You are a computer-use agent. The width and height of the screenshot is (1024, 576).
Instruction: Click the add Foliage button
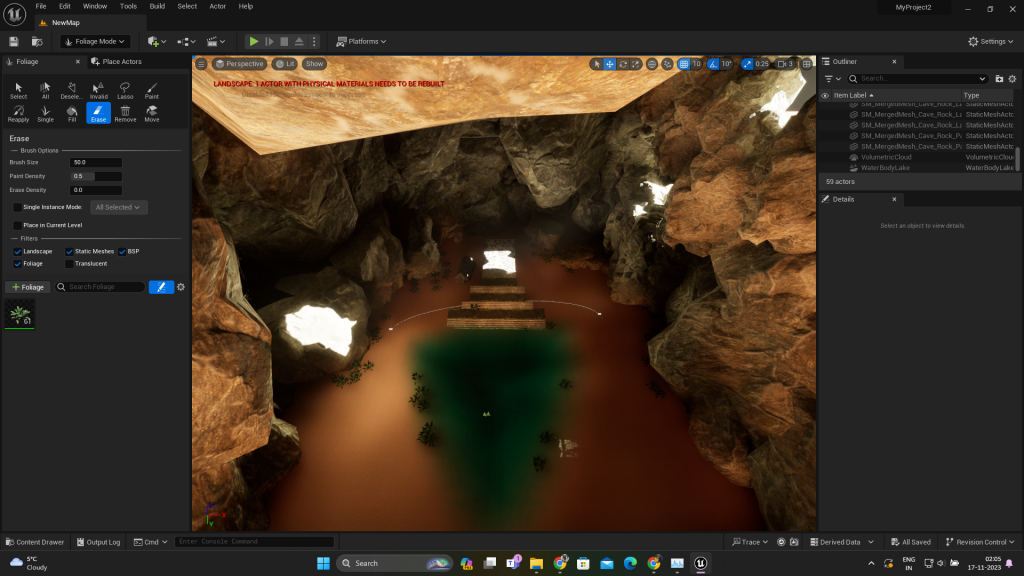(27, 287)
